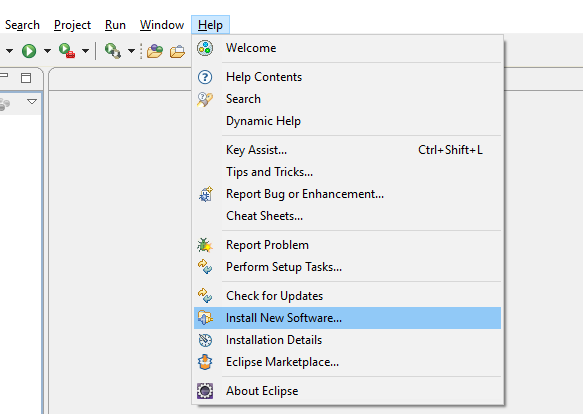This screenshot has width=583, height=414.
Task: Open Key Assist from Help menu
Action: pos(347,150)
